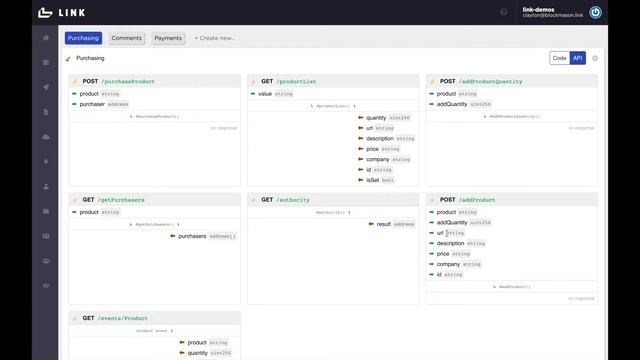Open the settings gear beside API button
Viewport: 640px width, 360px height.
coord(595,58)
